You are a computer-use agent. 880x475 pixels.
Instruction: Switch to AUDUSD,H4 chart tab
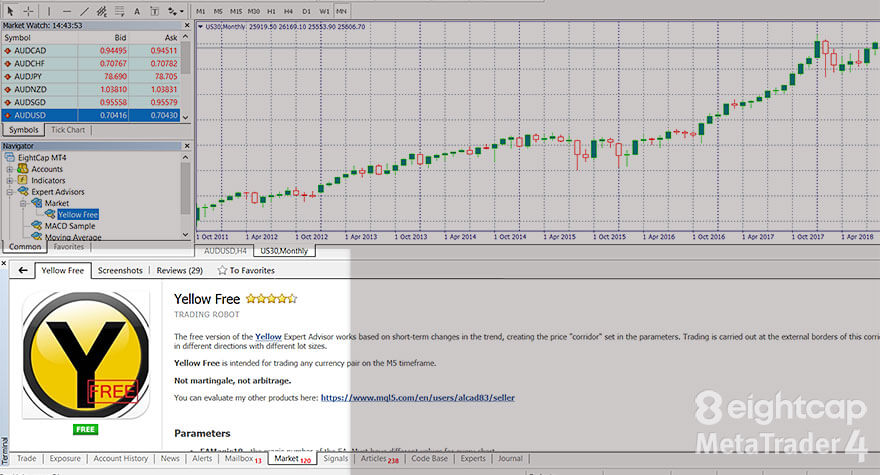point(225,251)
